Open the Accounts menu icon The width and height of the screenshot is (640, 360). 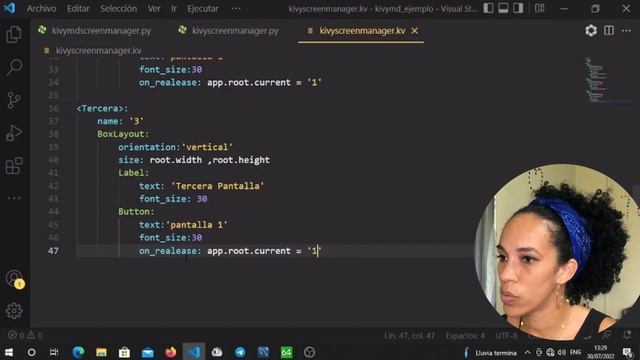[15, 279]
